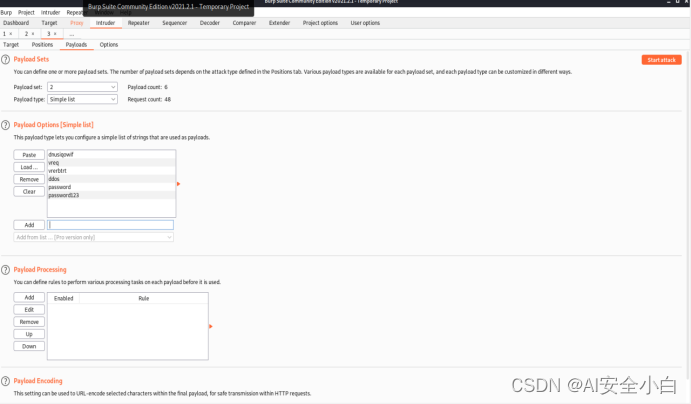The image size is (691, 404).
Task: Select attack tab number 3
Action: [48, 34]
